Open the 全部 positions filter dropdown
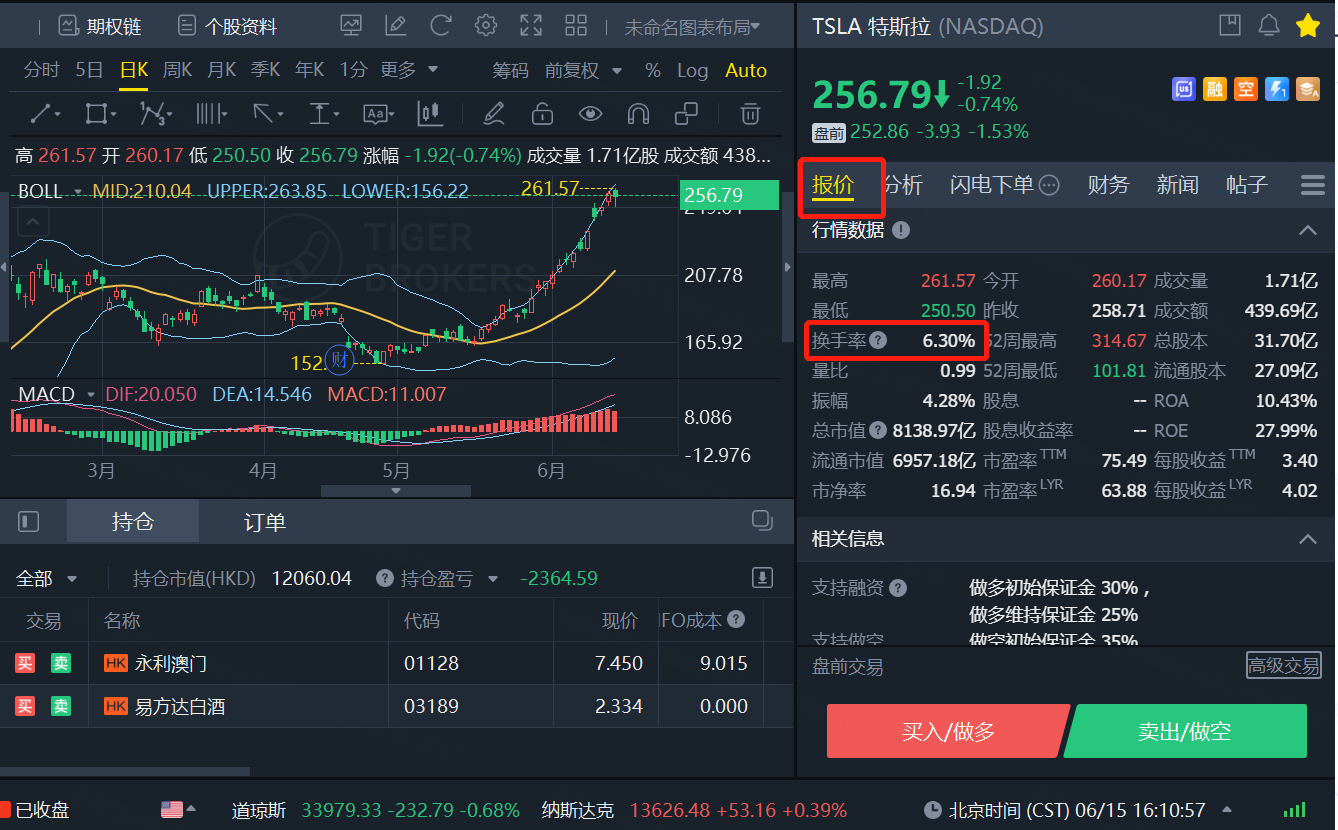Image resolution: width=1338 pixels, height=830 pixels. tap(46, 578)
